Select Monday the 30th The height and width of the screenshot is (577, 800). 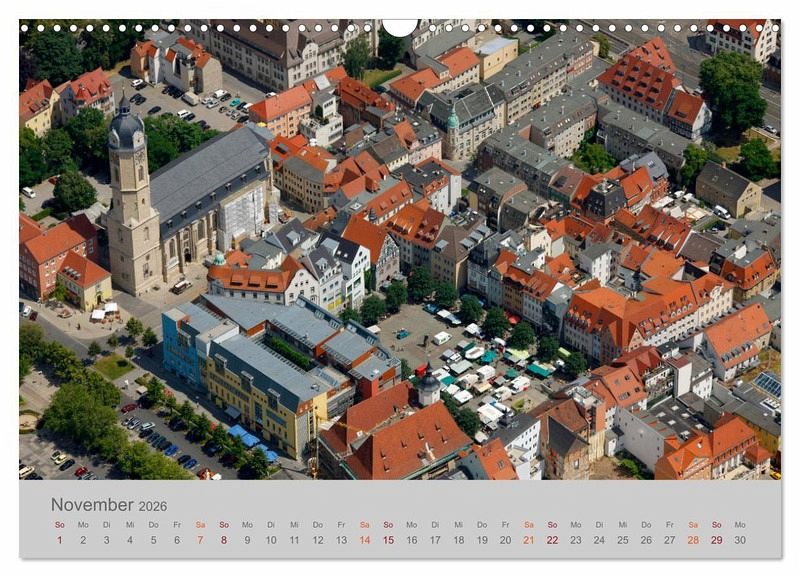[x=740, y=540]
